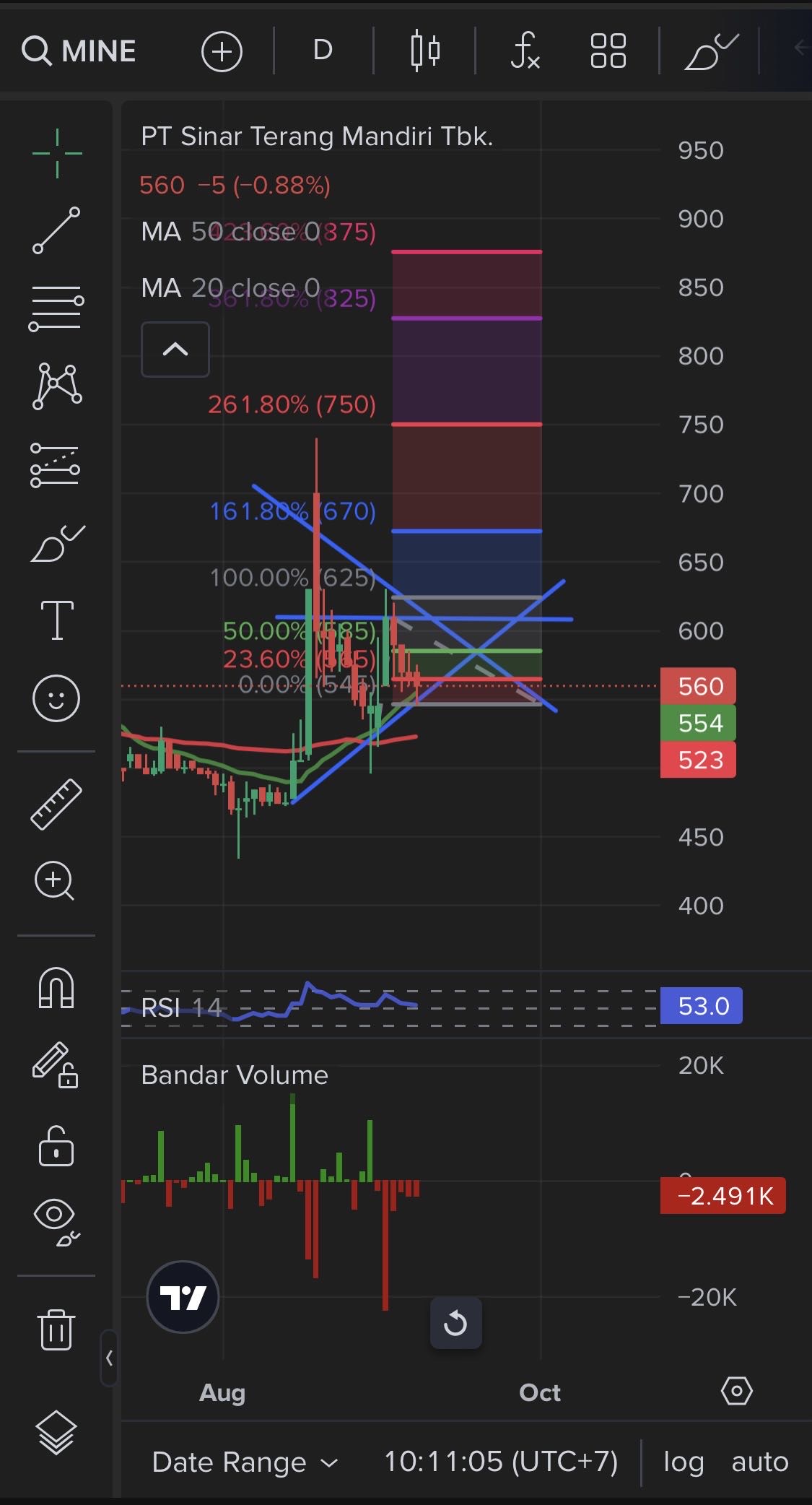Tap the red 523 MA price label
Screen dimensions: 812x1505
coord(698,760)
